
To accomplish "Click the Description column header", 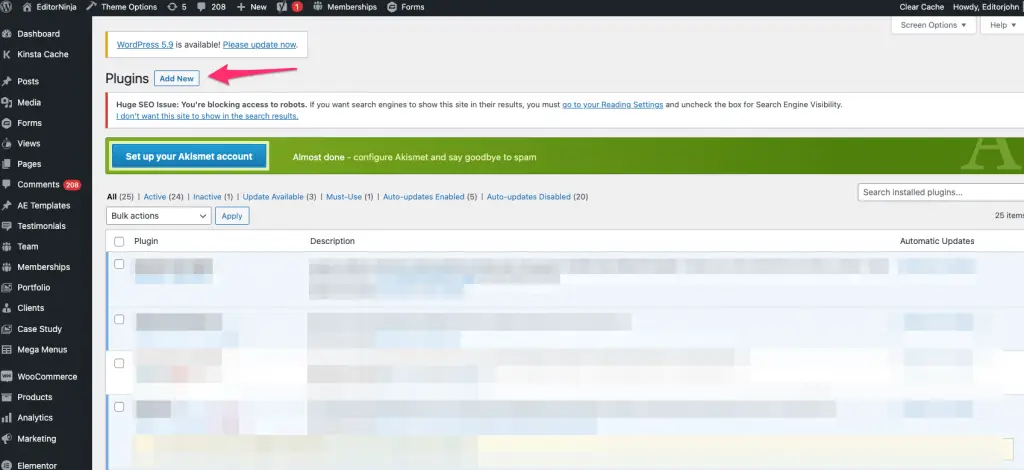I will pos(332,241).
